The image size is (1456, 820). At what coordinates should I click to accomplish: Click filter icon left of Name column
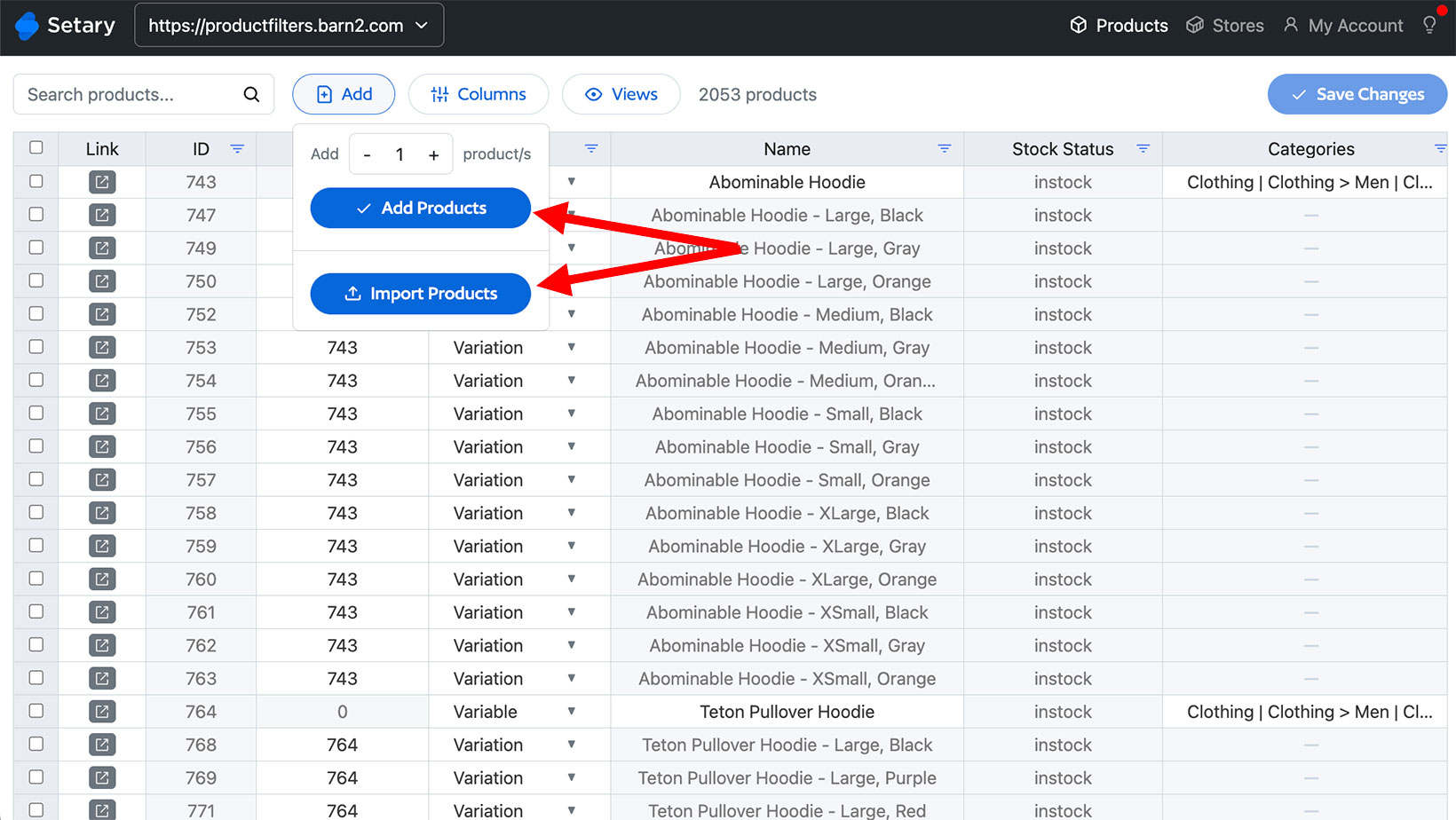tap(591, 148)
